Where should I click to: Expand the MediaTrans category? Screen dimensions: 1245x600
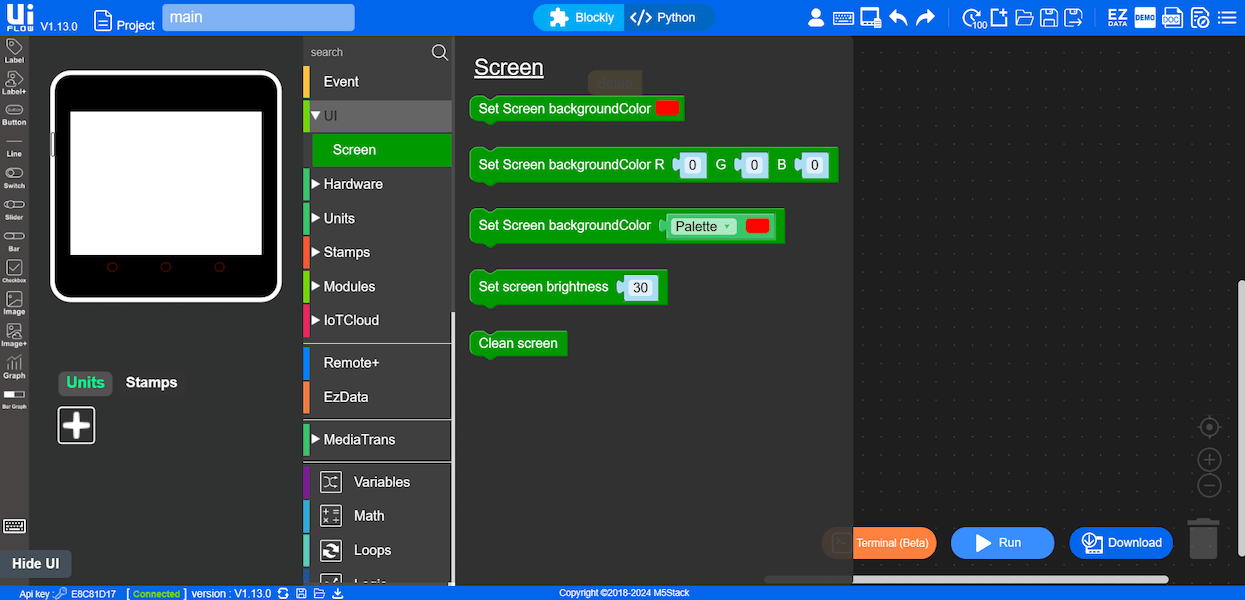316,439
